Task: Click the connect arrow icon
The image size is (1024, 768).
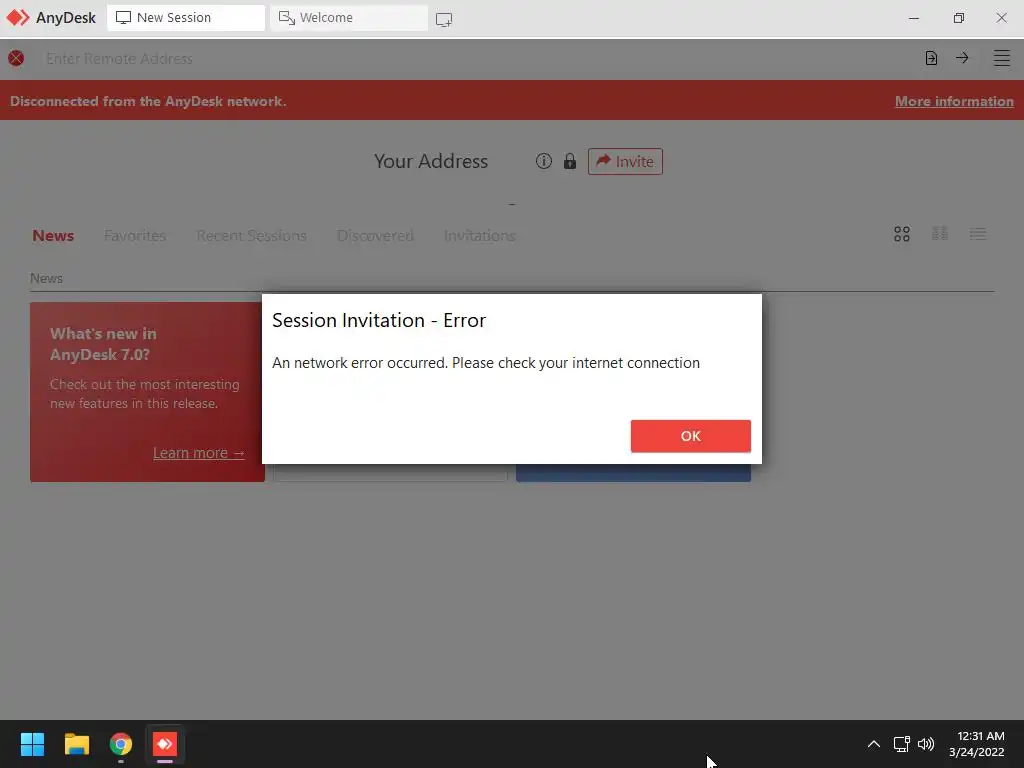Action: click(x=962, y=58)
